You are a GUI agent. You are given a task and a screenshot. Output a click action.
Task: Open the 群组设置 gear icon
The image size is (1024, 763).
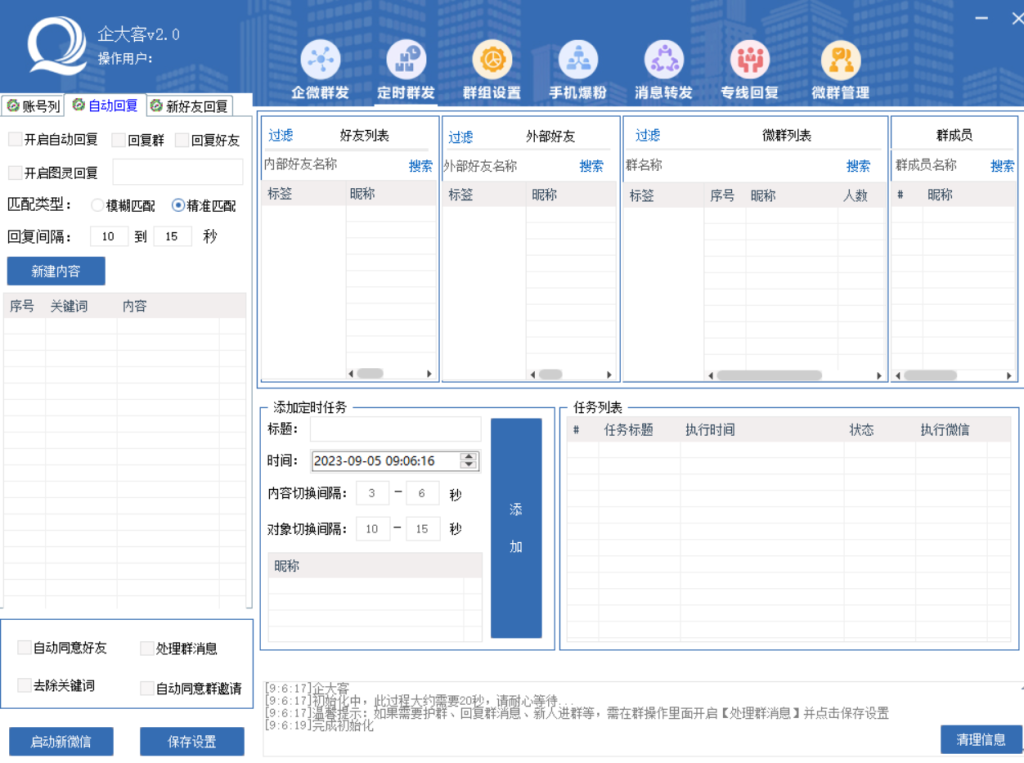pos(492,60)
